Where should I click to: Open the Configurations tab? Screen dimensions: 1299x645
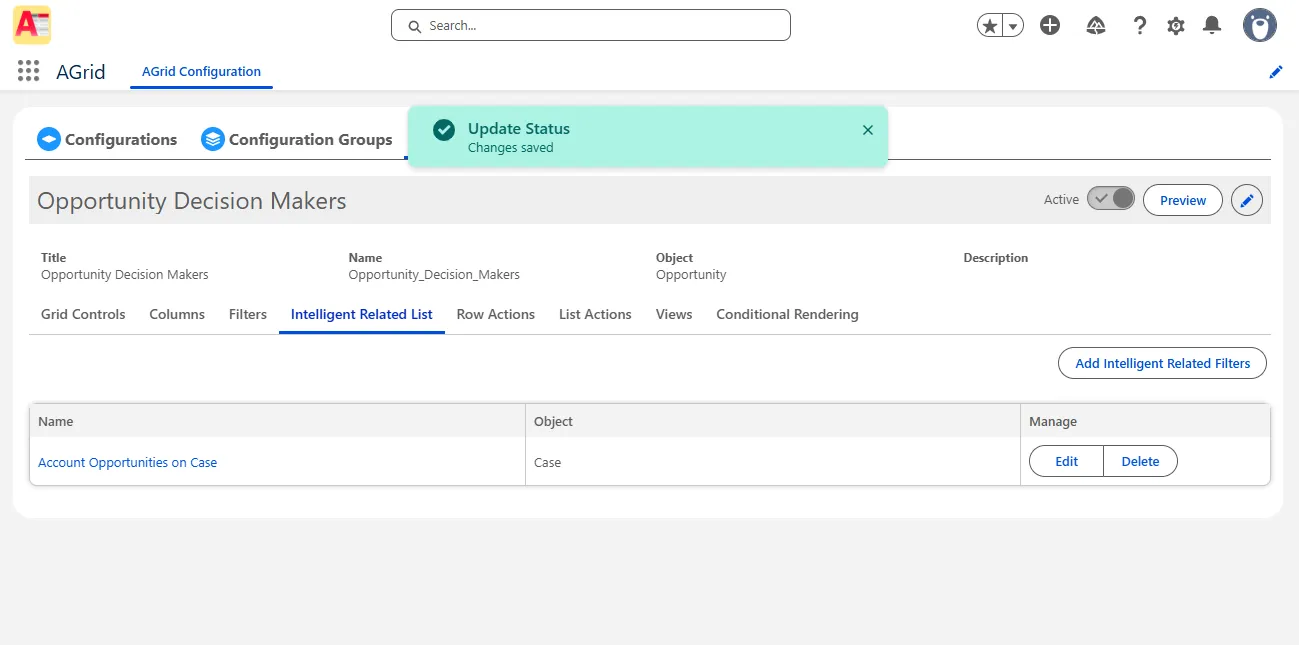point(107,139)
